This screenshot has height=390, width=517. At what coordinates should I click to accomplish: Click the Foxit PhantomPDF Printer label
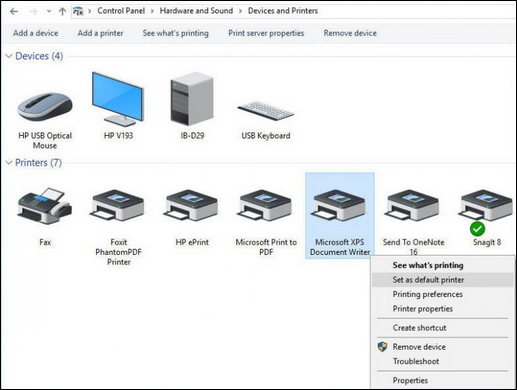click(118, 252)
